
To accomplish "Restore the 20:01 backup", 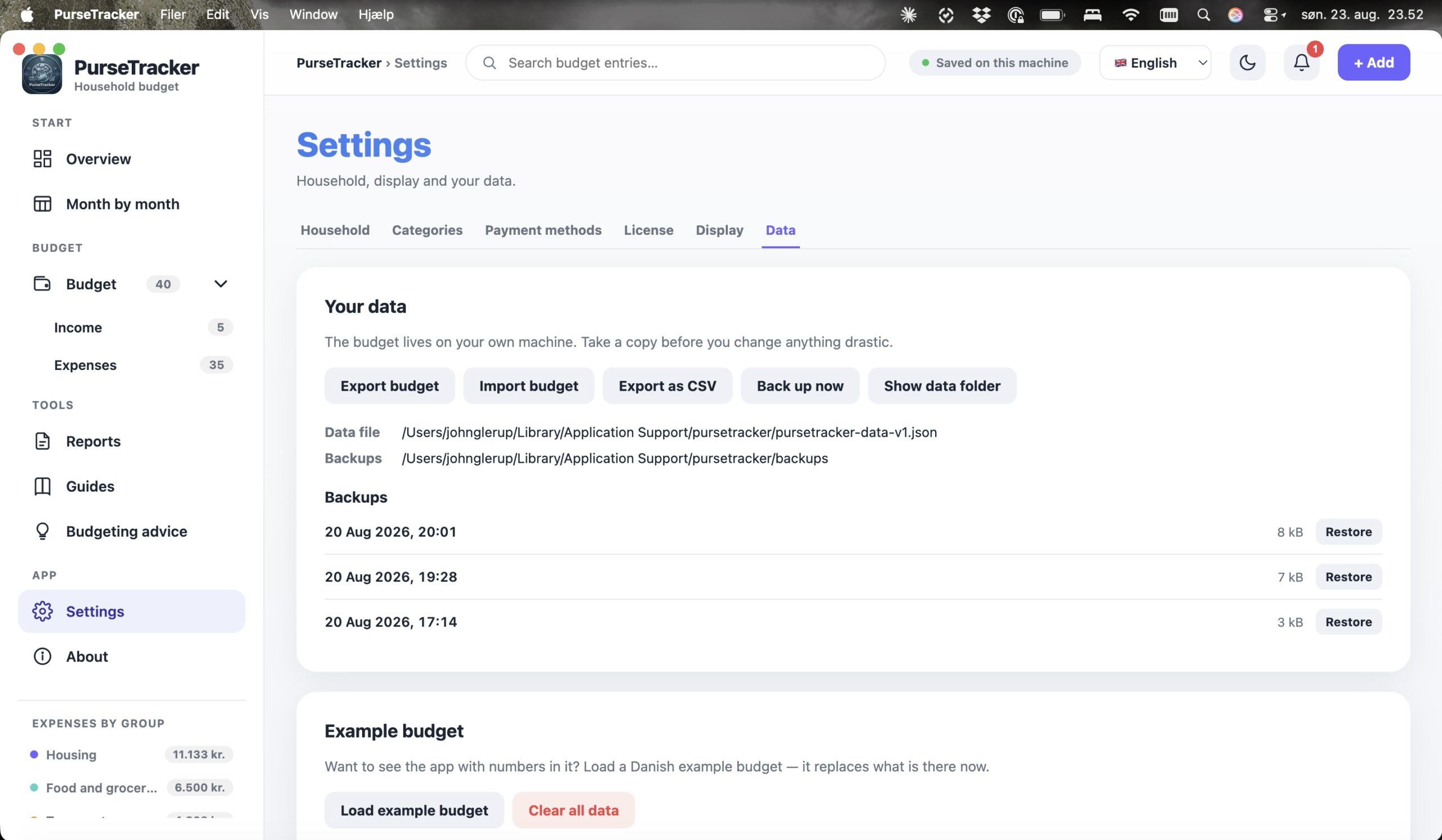I will click(x=1348, y=532).
